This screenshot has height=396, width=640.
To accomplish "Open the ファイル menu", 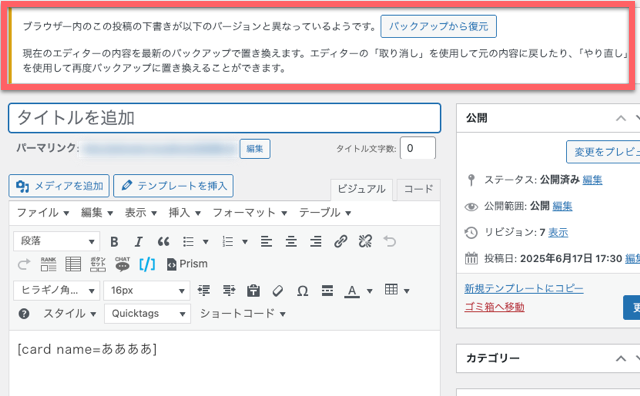I will [43, 213].
